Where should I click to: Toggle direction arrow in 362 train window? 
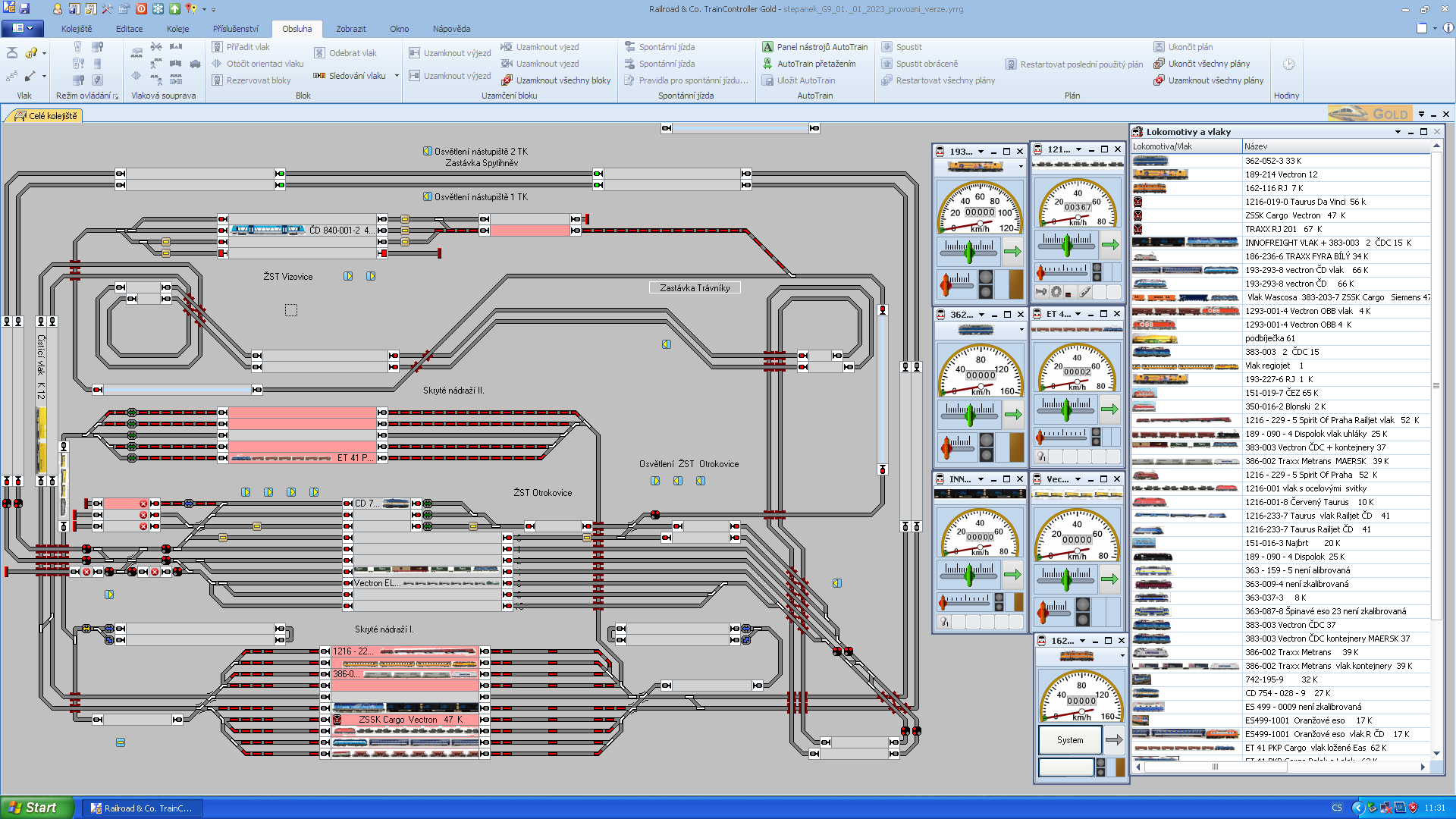tap(1013, 414)
